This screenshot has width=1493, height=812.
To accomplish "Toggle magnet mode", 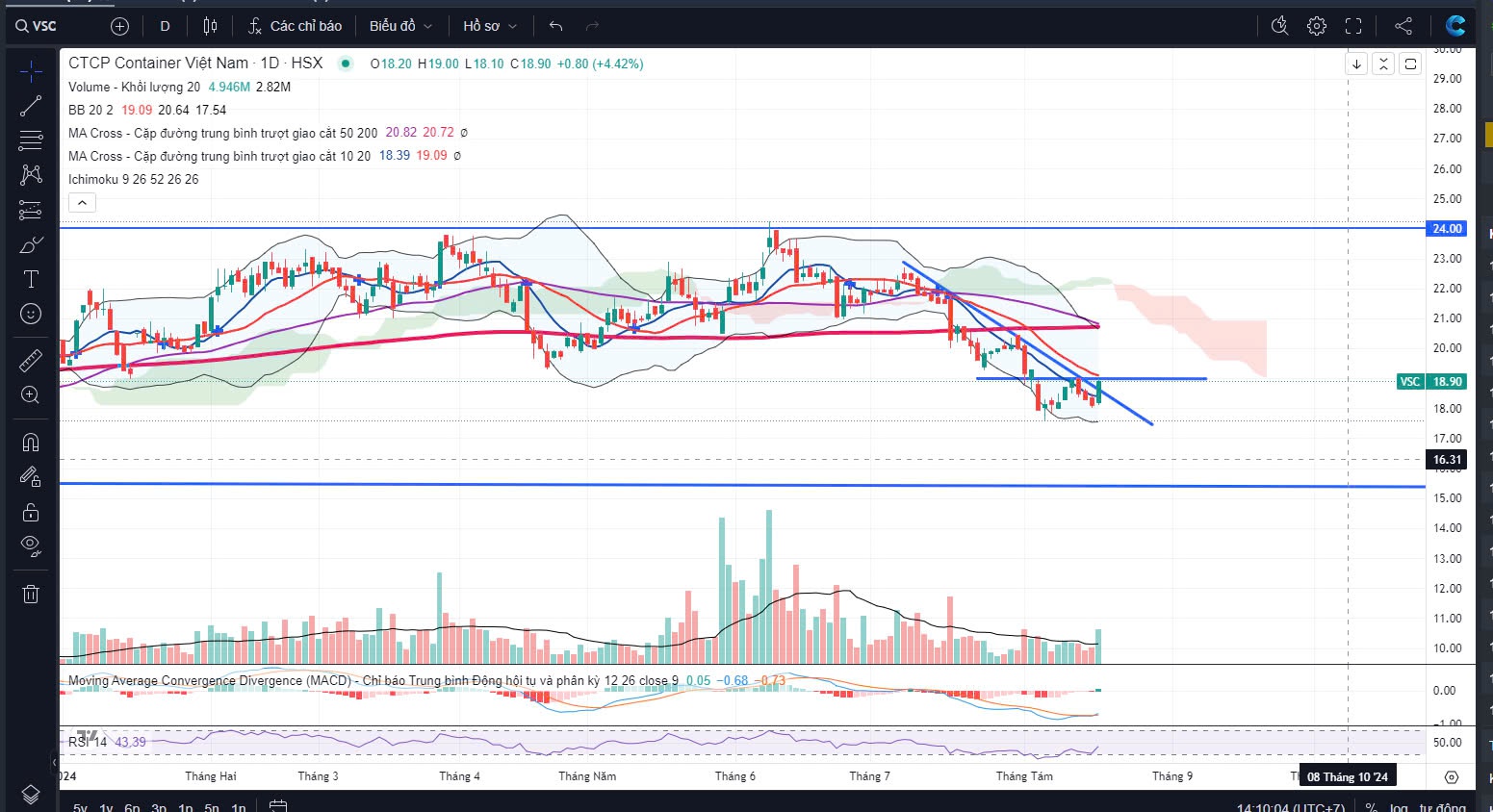I will click(x=31, y=443).
